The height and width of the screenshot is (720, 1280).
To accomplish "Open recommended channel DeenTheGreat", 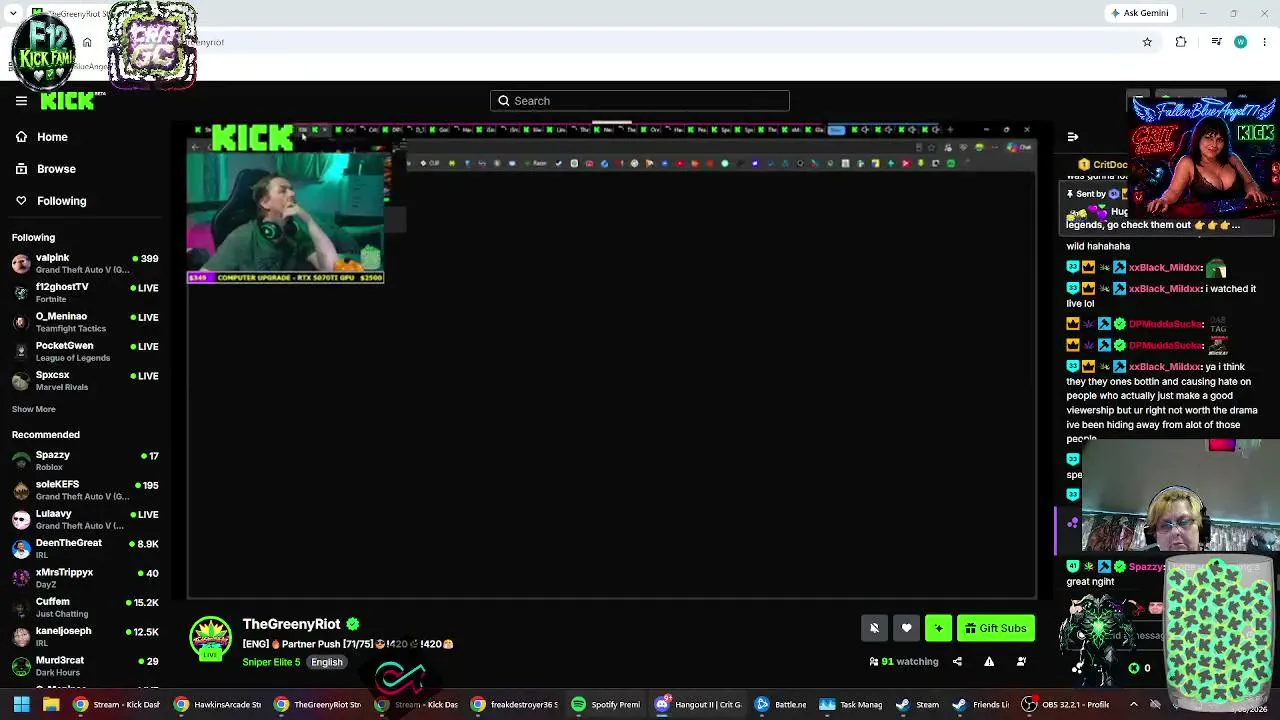I will pos(85,549).
